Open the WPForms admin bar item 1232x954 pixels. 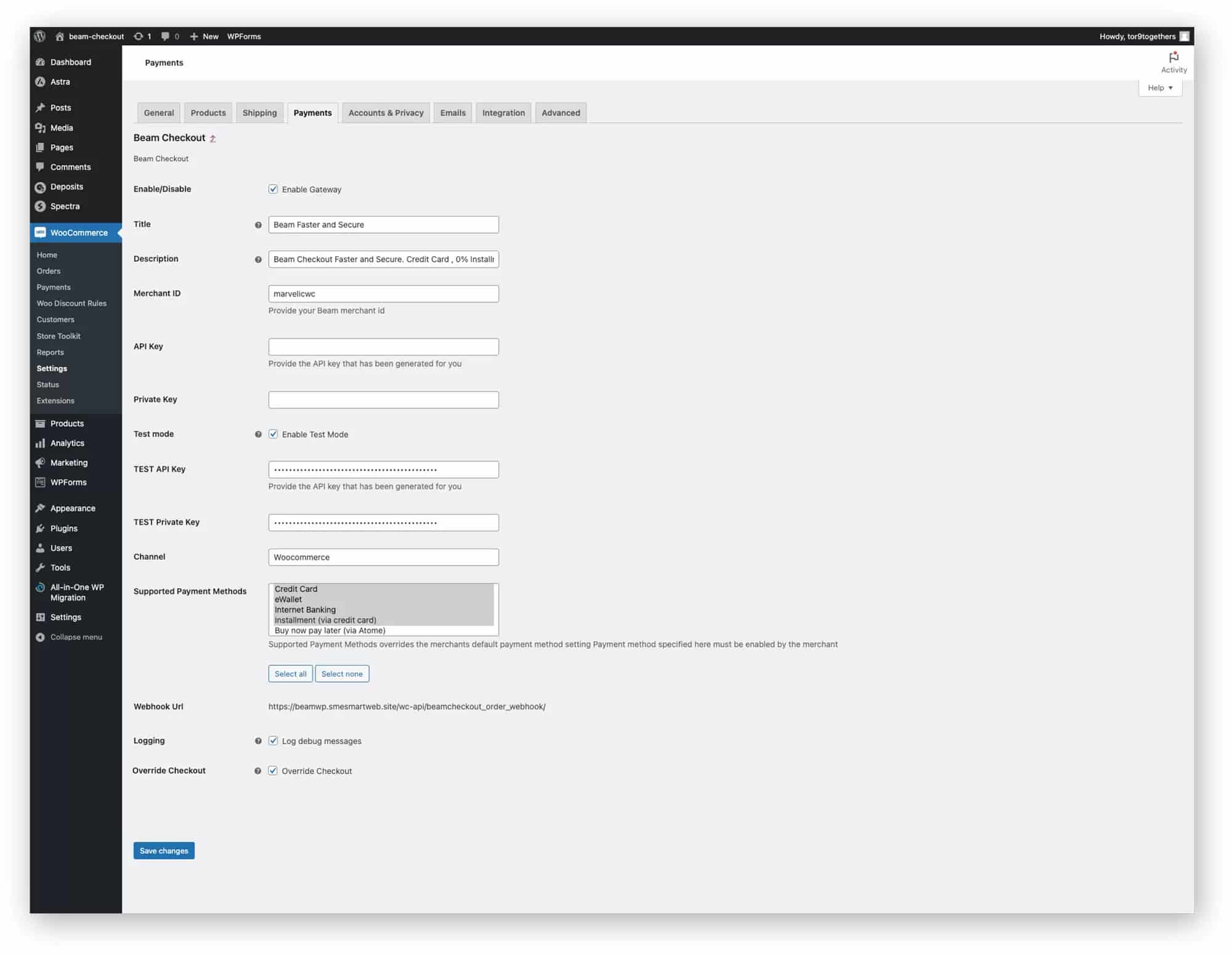[244, 36]
